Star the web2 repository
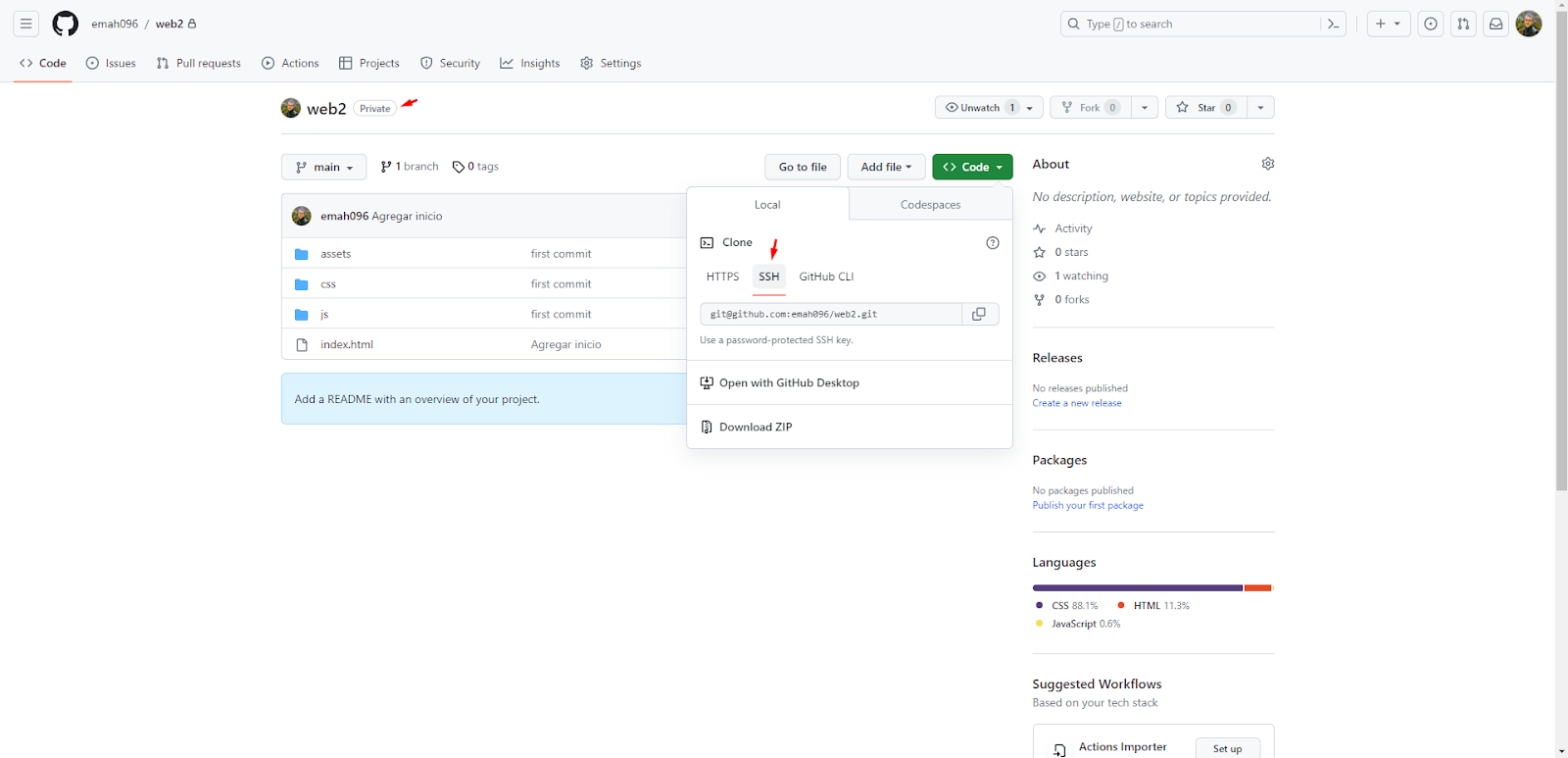Image resolution: width=1568 pixels, height=758 pixels. pyautogui.click(x=1205, y=108)
